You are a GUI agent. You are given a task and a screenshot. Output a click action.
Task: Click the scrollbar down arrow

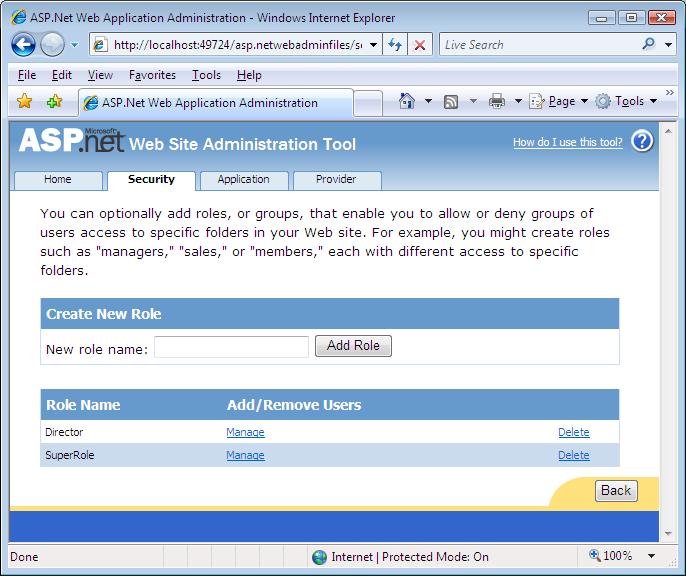coord(668,533)
